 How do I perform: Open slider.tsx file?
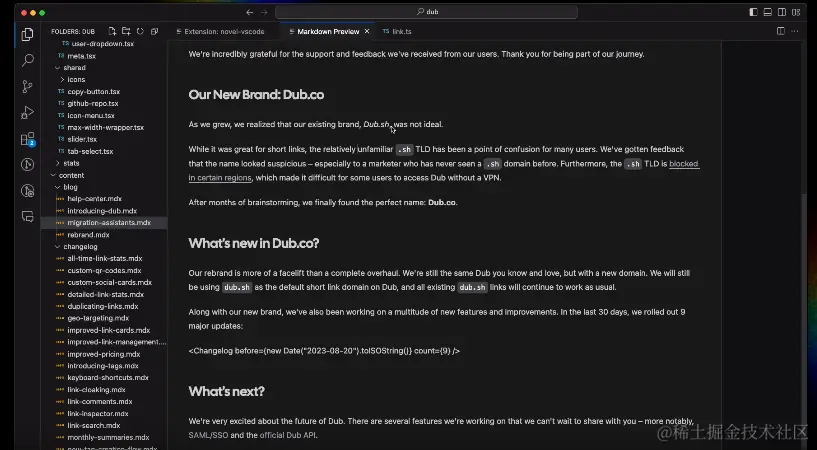[x=82, y=139]
